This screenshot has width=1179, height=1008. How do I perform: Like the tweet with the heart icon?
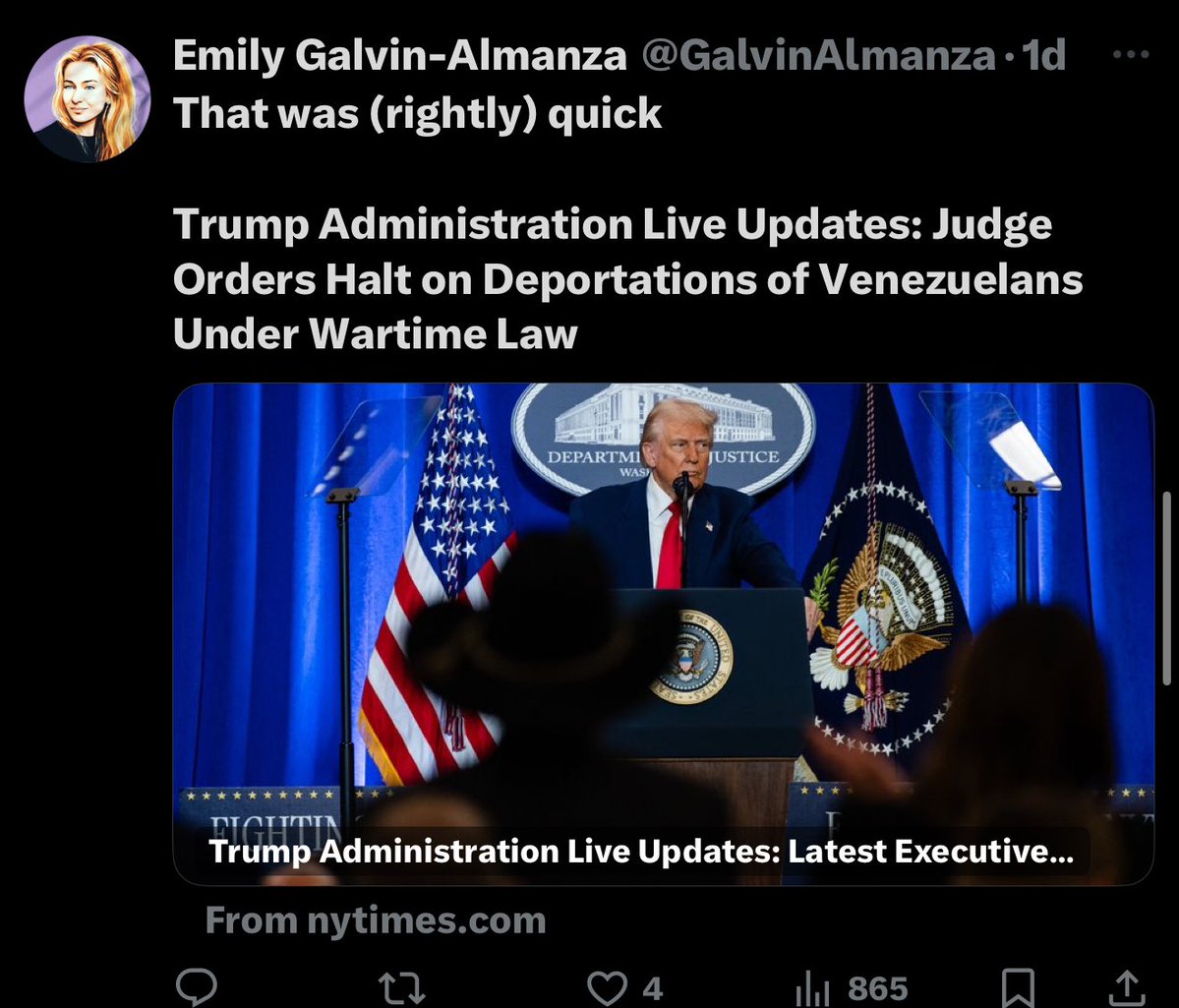point(607,988)
